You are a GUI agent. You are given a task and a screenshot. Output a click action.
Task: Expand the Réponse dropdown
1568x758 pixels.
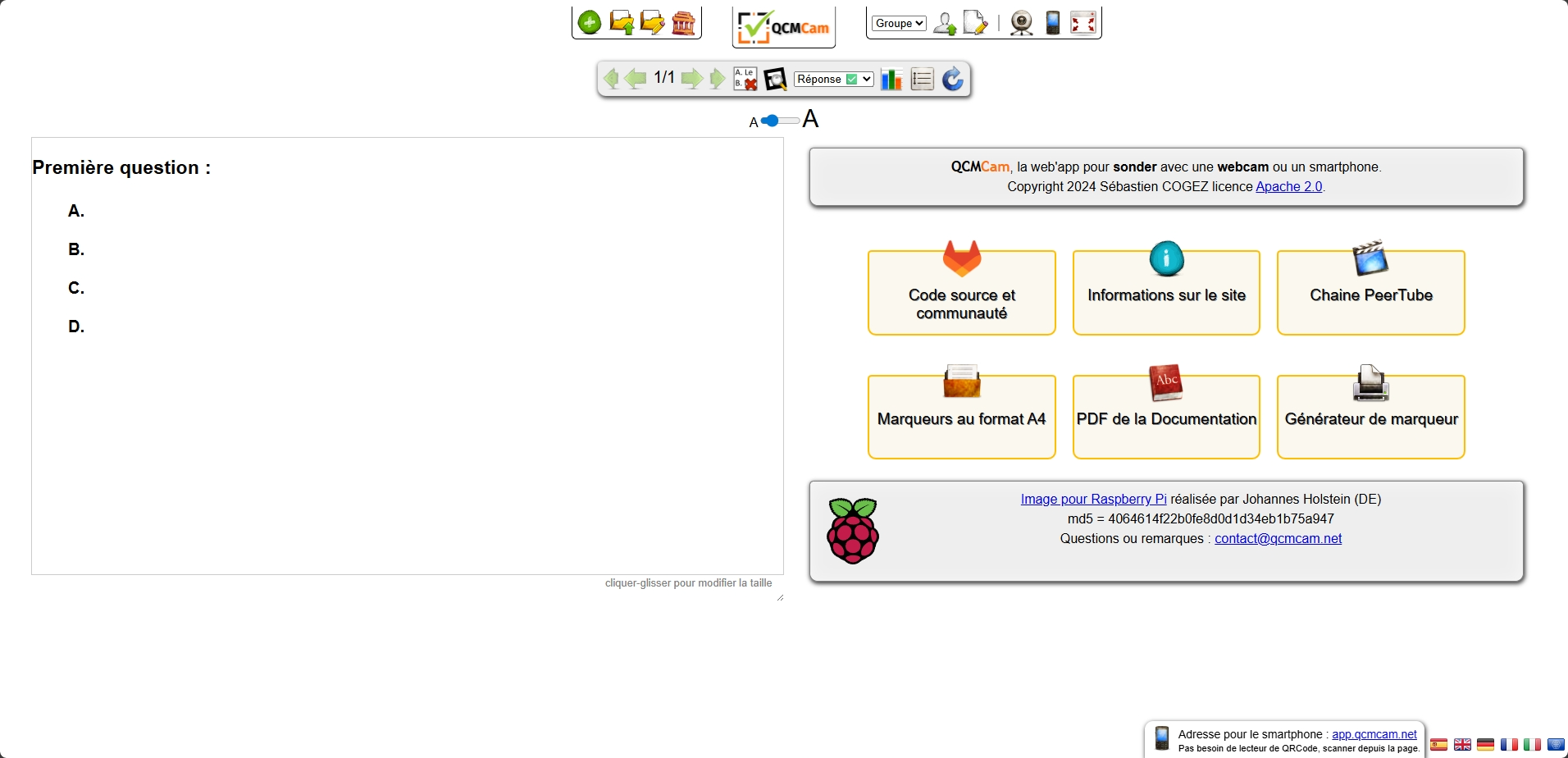(833, 79)
